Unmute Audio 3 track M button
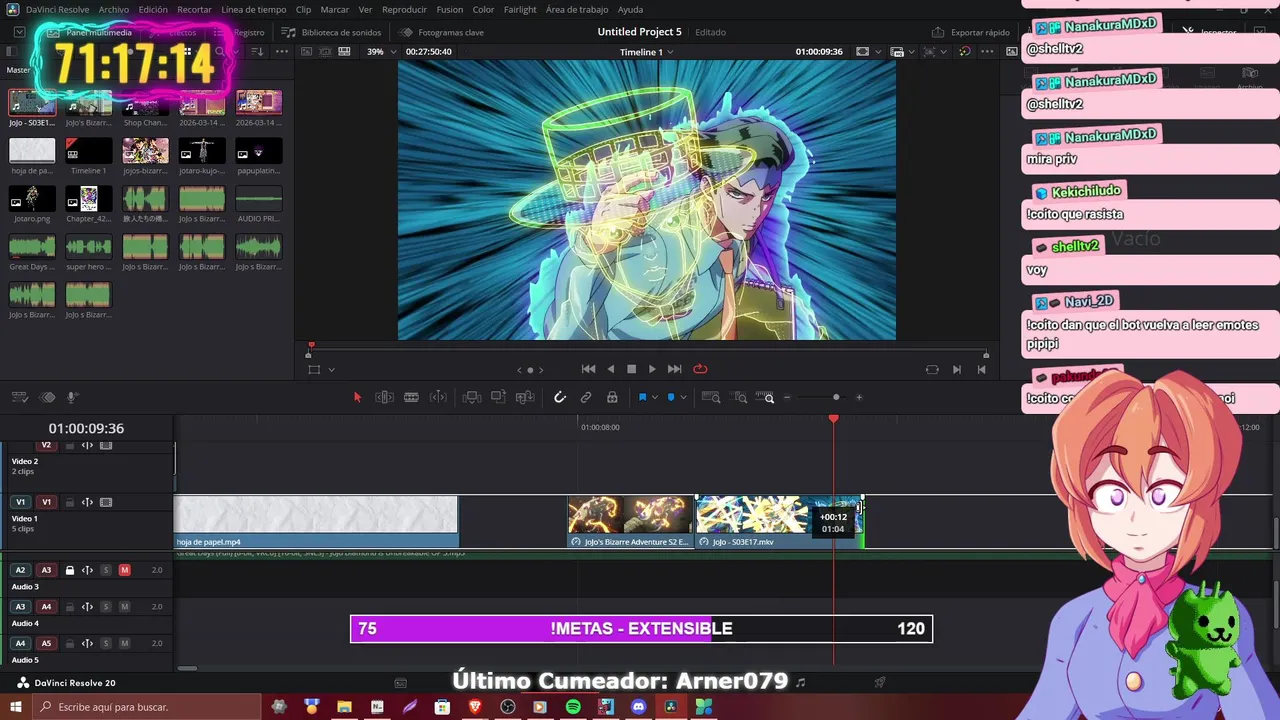 [x=124, y=570]
